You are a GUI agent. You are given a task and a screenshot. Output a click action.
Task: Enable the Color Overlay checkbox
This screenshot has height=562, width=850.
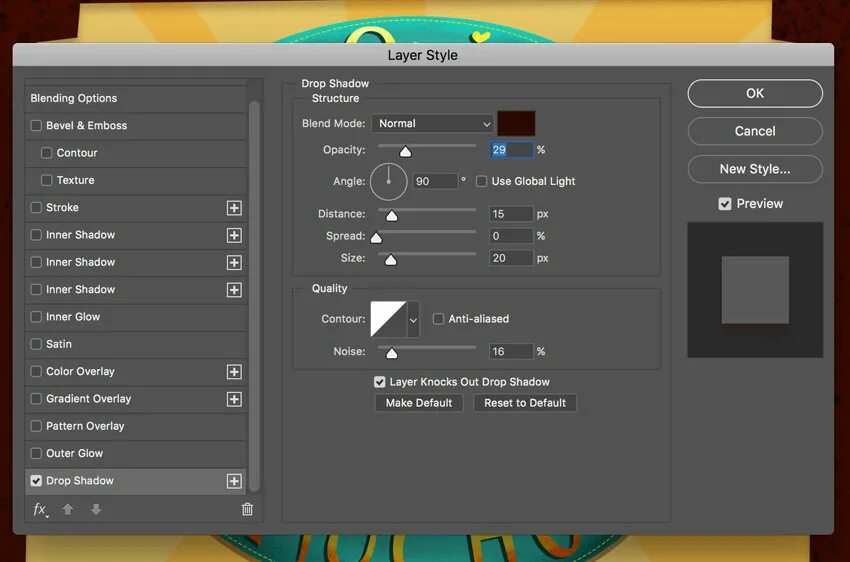pos(36,371)
